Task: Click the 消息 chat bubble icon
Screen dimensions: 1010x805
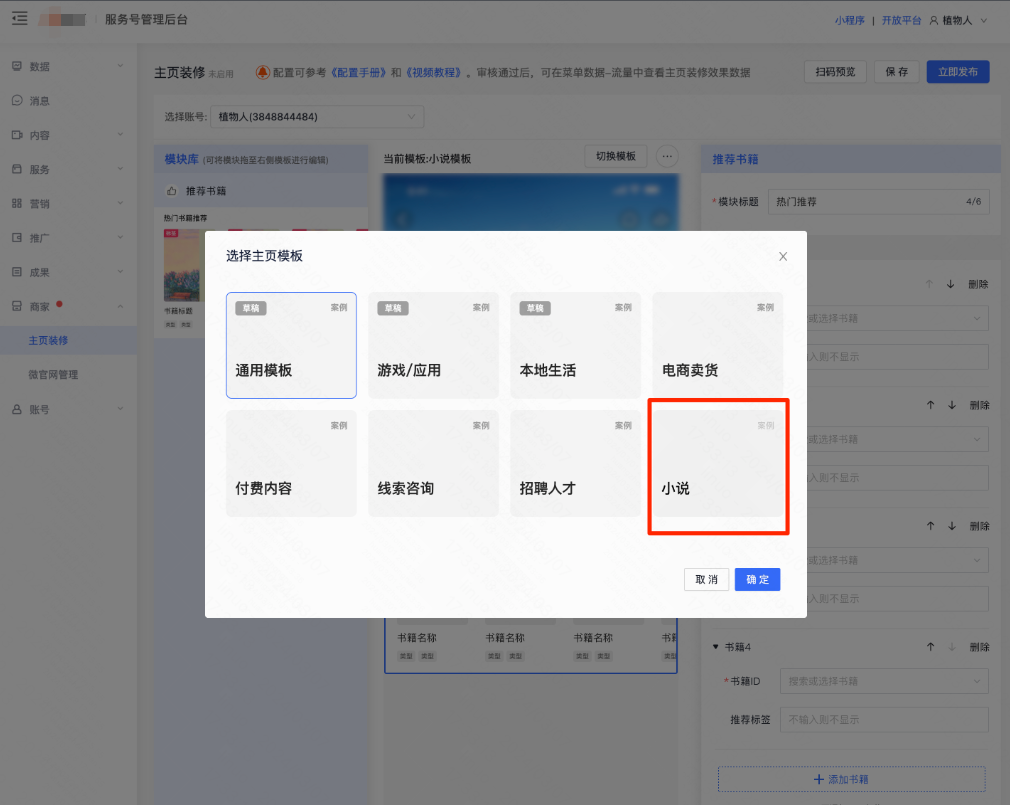Action: click(17, 101)
